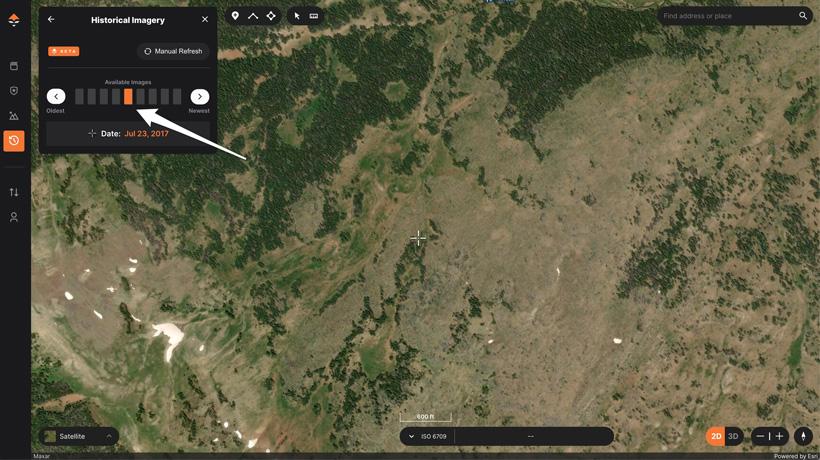
Task: Click the onX logo in the sidebar
Action: tap(14, 20)
